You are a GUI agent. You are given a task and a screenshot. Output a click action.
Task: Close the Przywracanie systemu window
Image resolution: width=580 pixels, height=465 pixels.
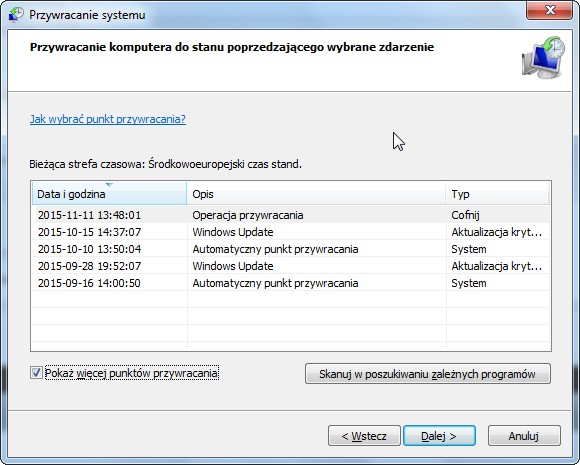pos(550,10)
